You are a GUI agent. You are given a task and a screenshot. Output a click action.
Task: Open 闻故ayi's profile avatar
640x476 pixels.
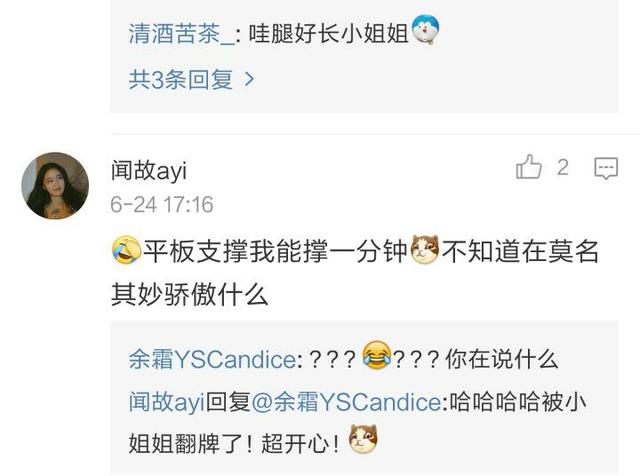[55, 186]
